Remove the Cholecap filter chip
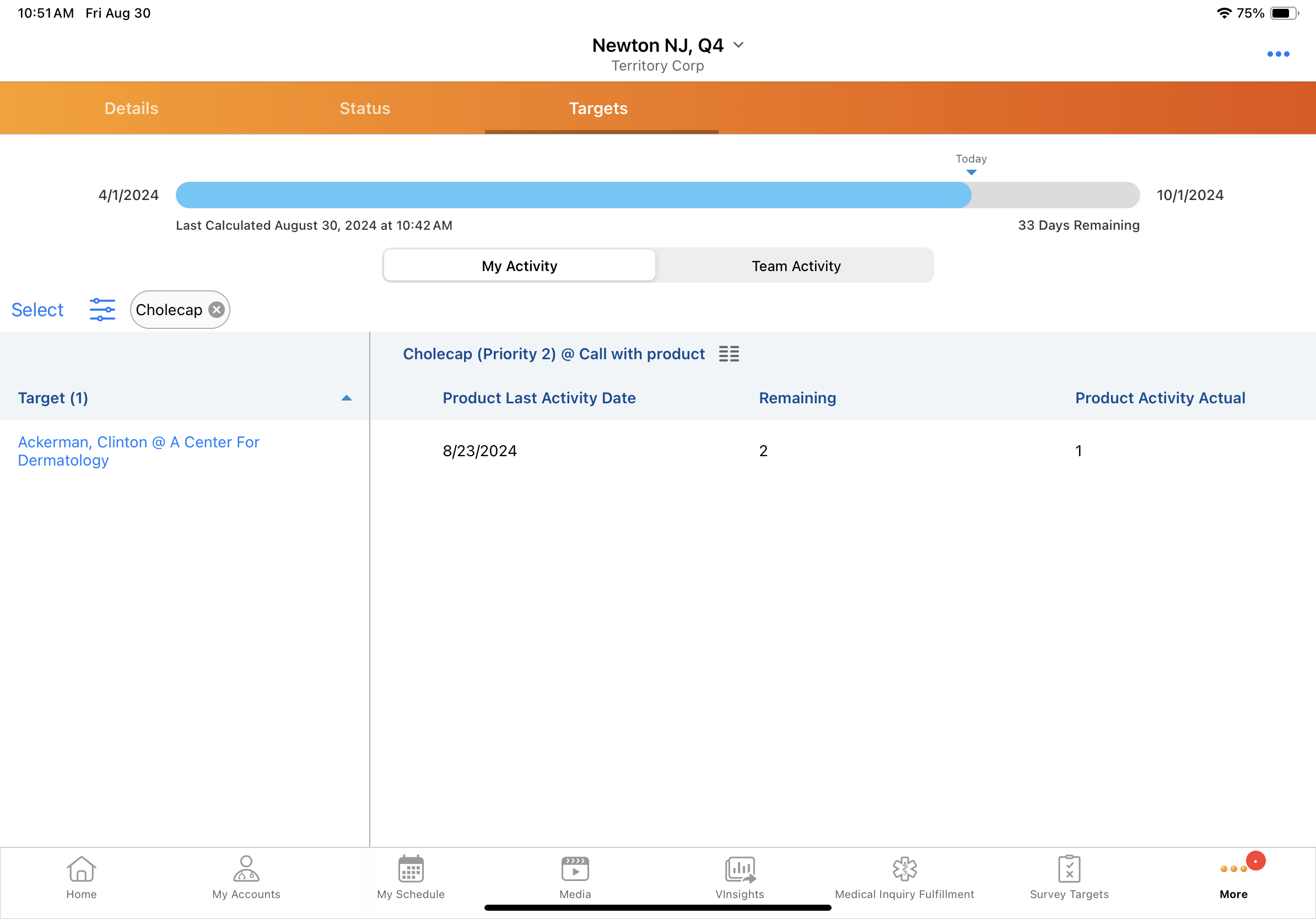Image resolution: width=1316 pixels, height=919 pixels. pos(216,310)
